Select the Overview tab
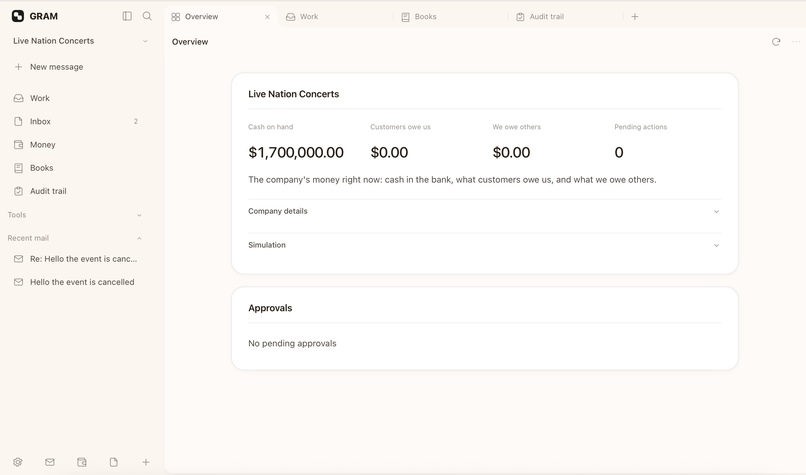 click(221, 16)
